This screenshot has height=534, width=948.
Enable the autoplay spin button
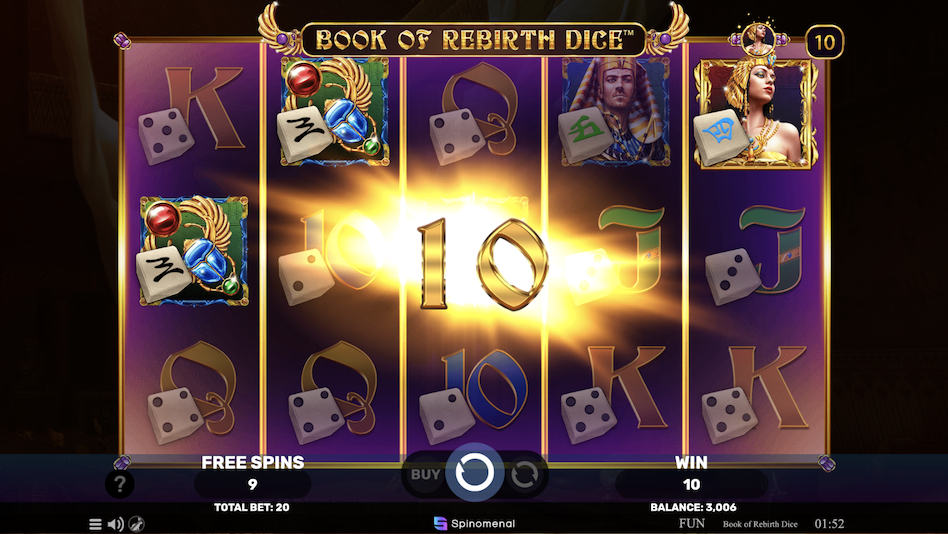point(524,475)
